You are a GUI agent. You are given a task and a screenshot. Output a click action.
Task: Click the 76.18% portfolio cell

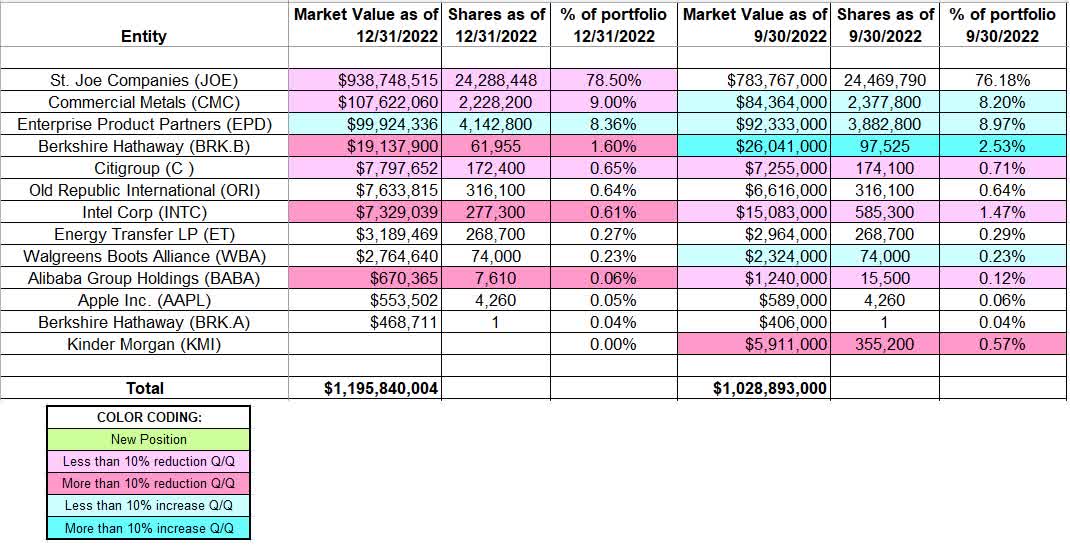[x=1003, y=80]
